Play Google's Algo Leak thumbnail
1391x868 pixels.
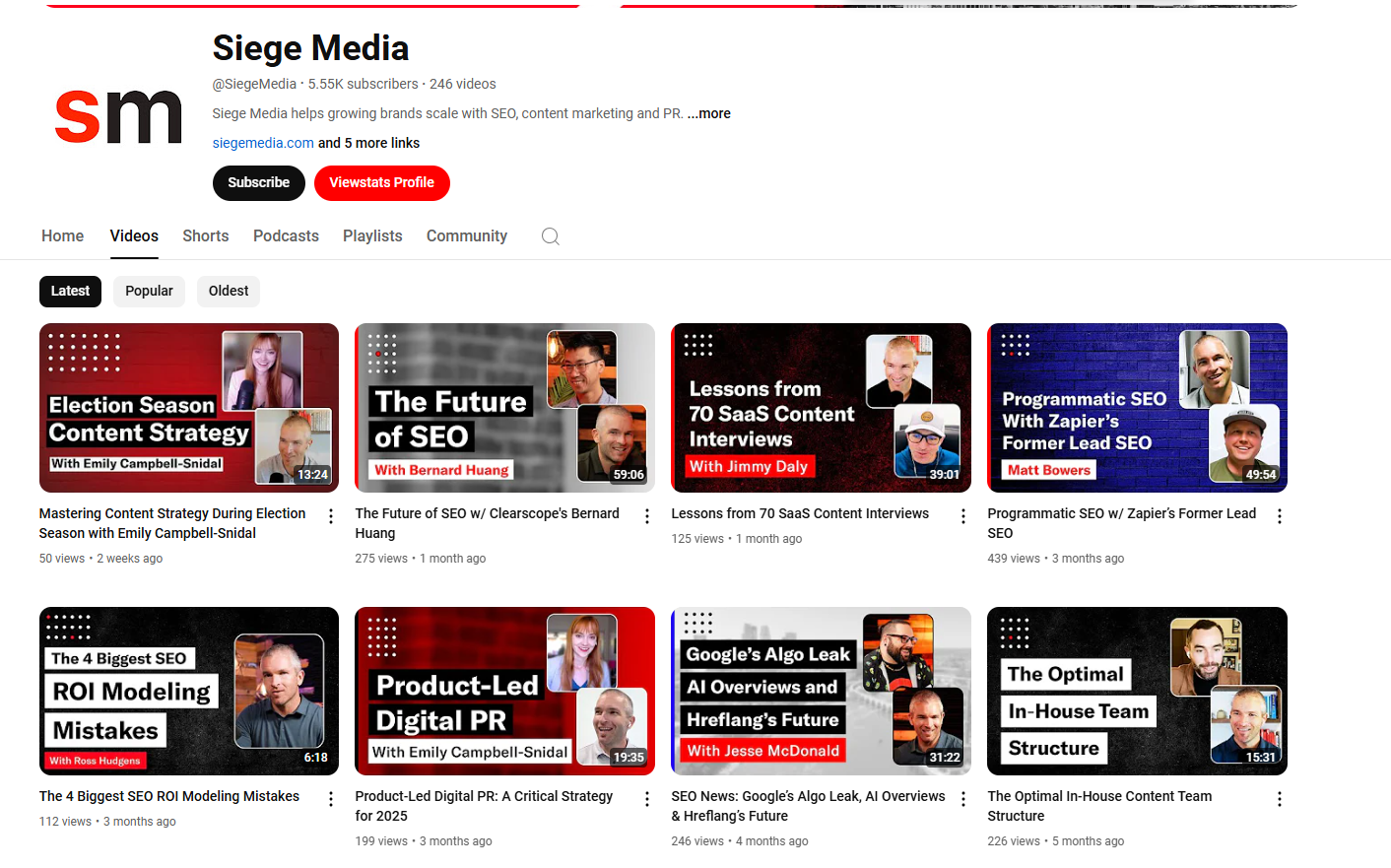click(x=822, y=692)
